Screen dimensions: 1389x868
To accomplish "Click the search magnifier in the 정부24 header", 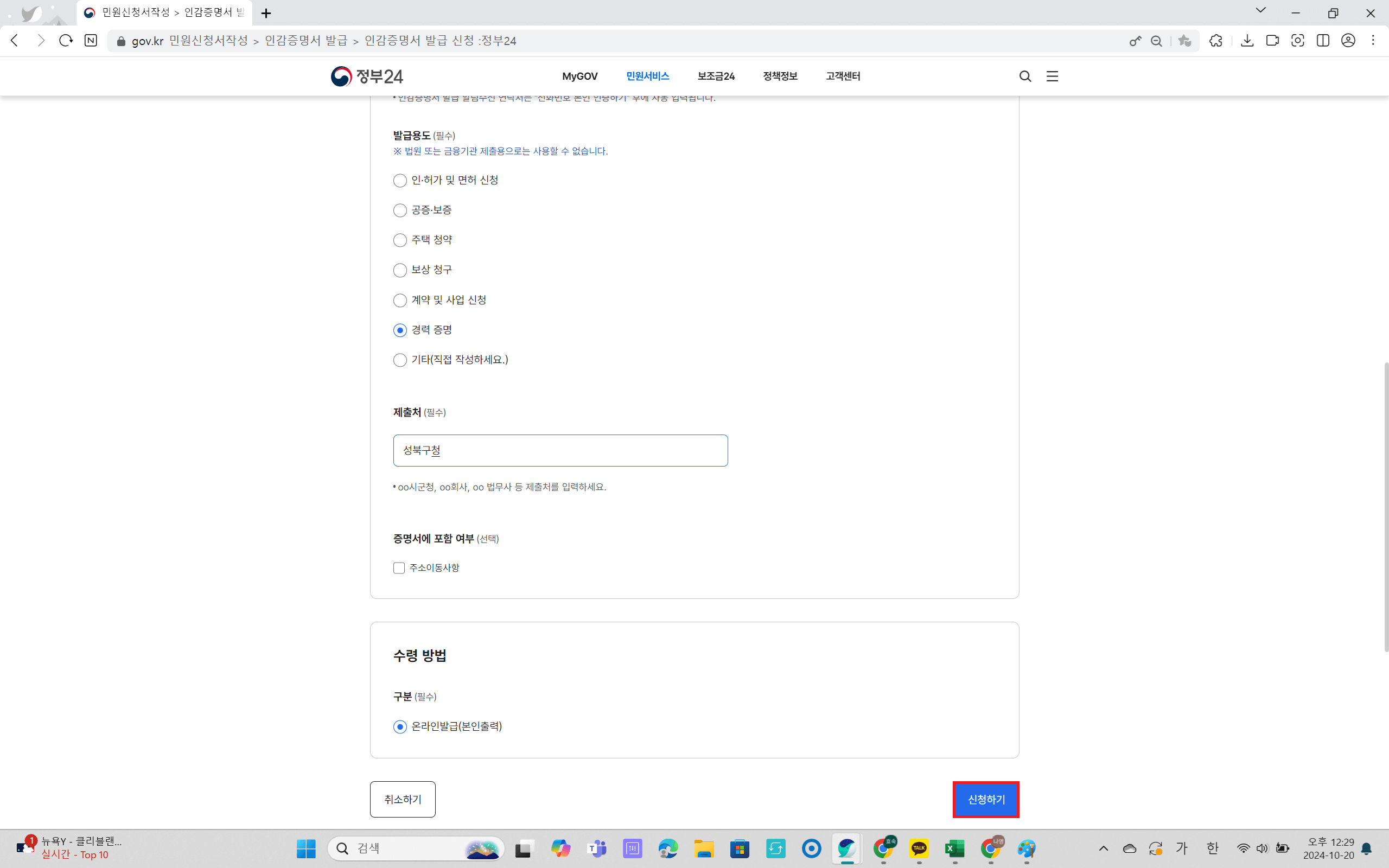I will click(x=1025, y=76).
